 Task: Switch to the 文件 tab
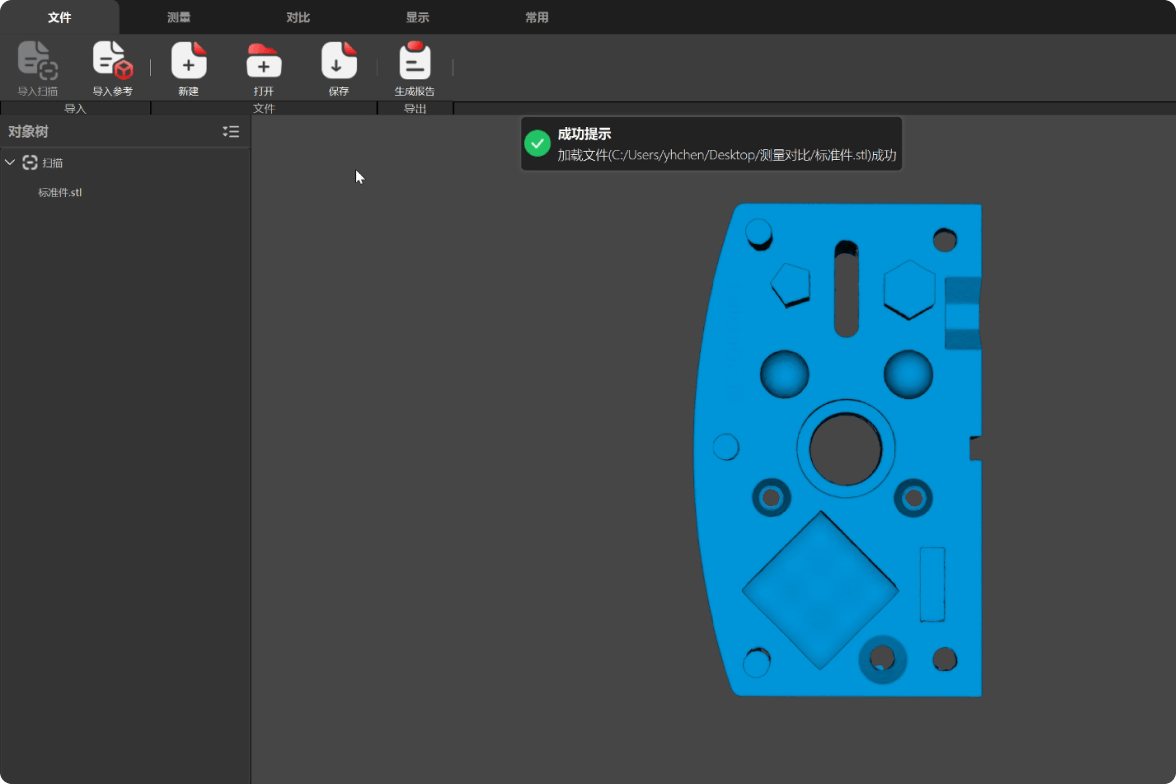click(x=60, y=17)
